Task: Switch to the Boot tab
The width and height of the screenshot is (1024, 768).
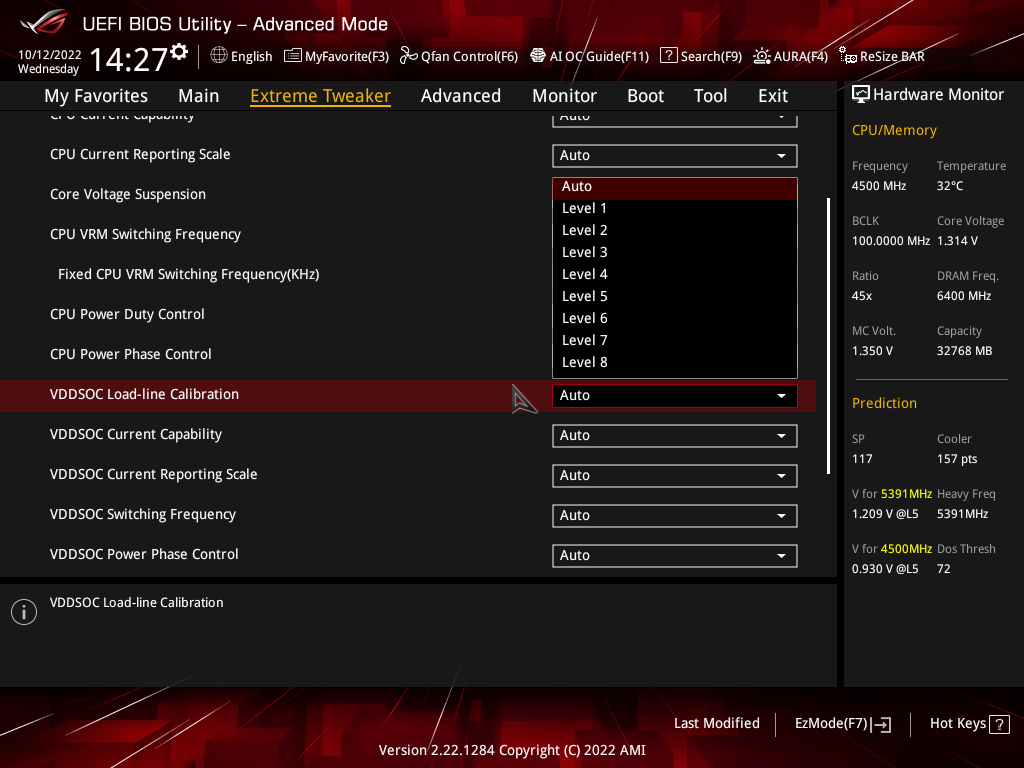Action: pos(645,95)
